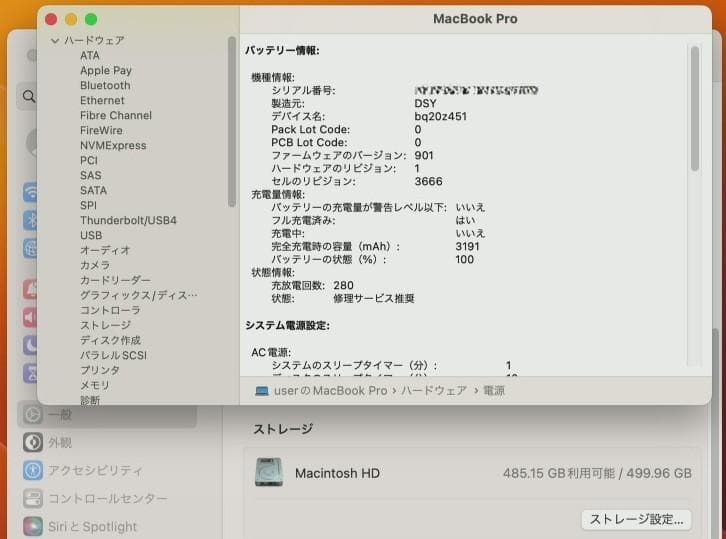Select PCI in the hardware list

89,160
